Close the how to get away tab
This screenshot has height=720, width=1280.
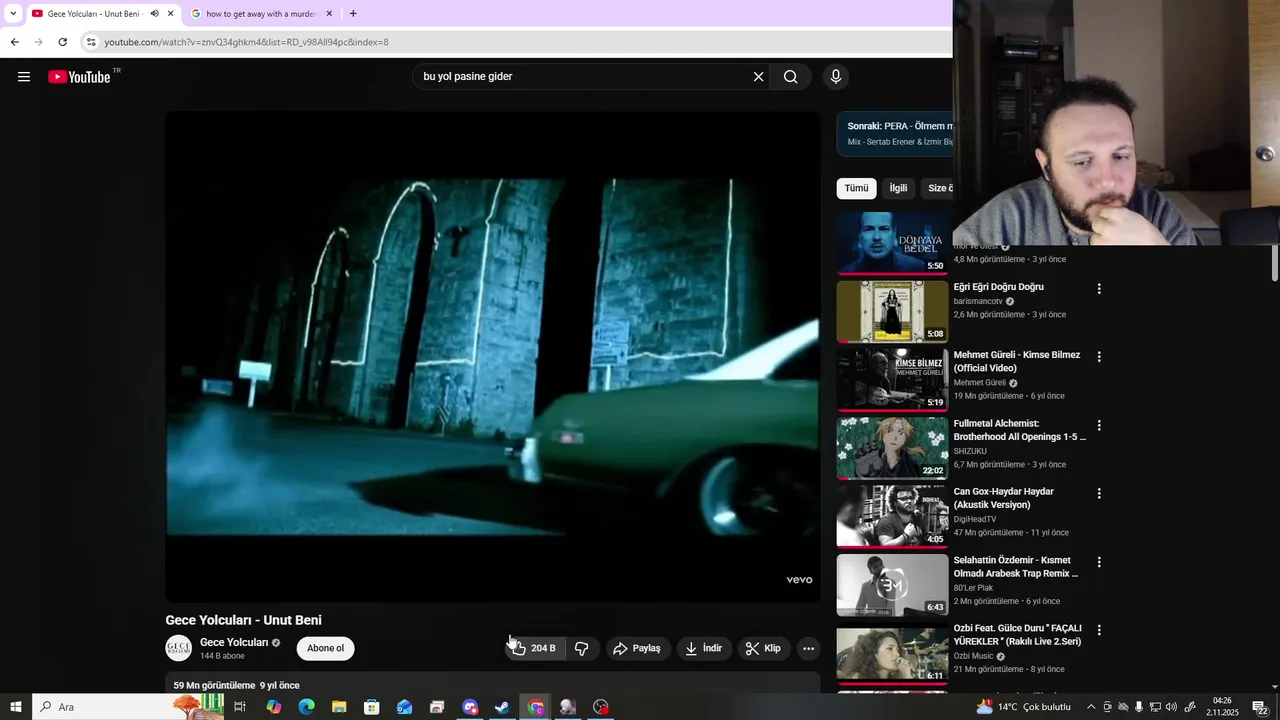click(x=329, y=14)
